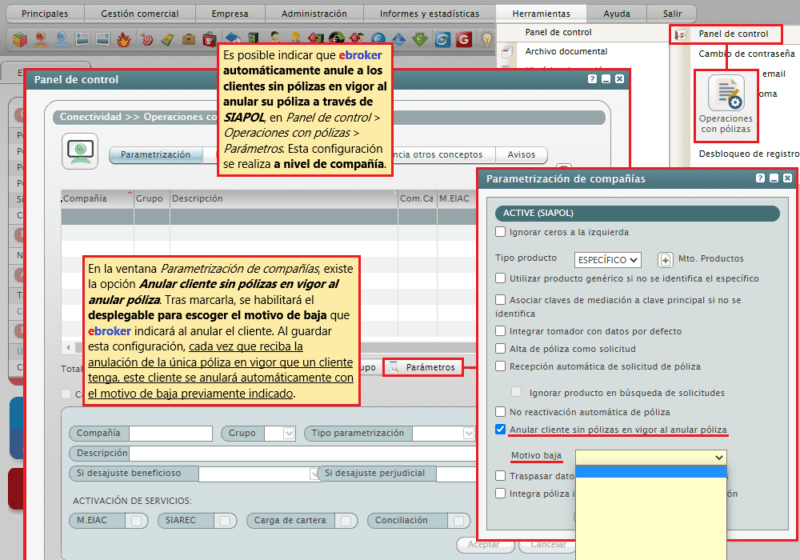Click the green banknote toolbar icon
Image resolution: width=800 pixels, height=560 pixels.
point(168,39)
